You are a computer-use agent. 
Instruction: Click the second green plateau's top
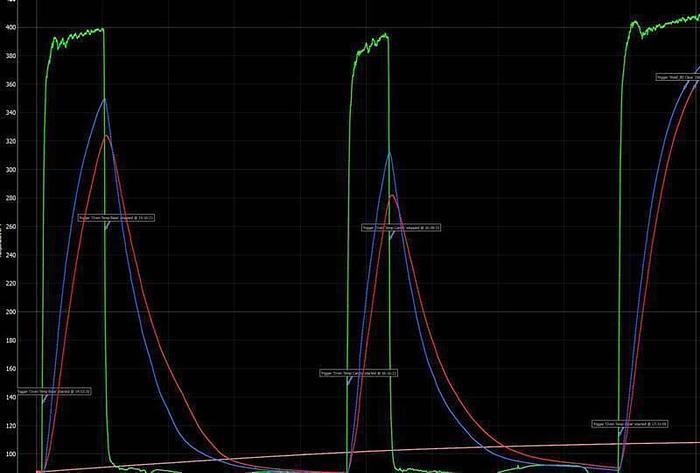[x=372, y=41]
